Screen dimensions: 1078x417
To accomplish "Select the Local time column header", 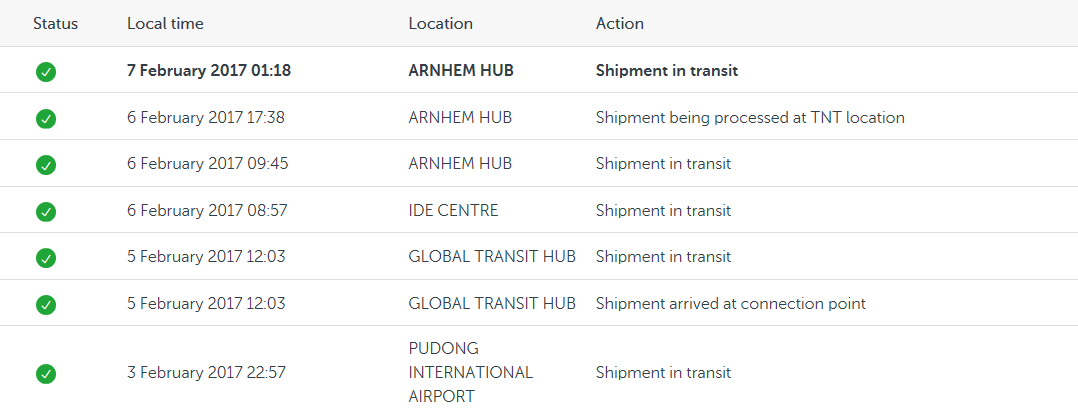I will 165,23.
